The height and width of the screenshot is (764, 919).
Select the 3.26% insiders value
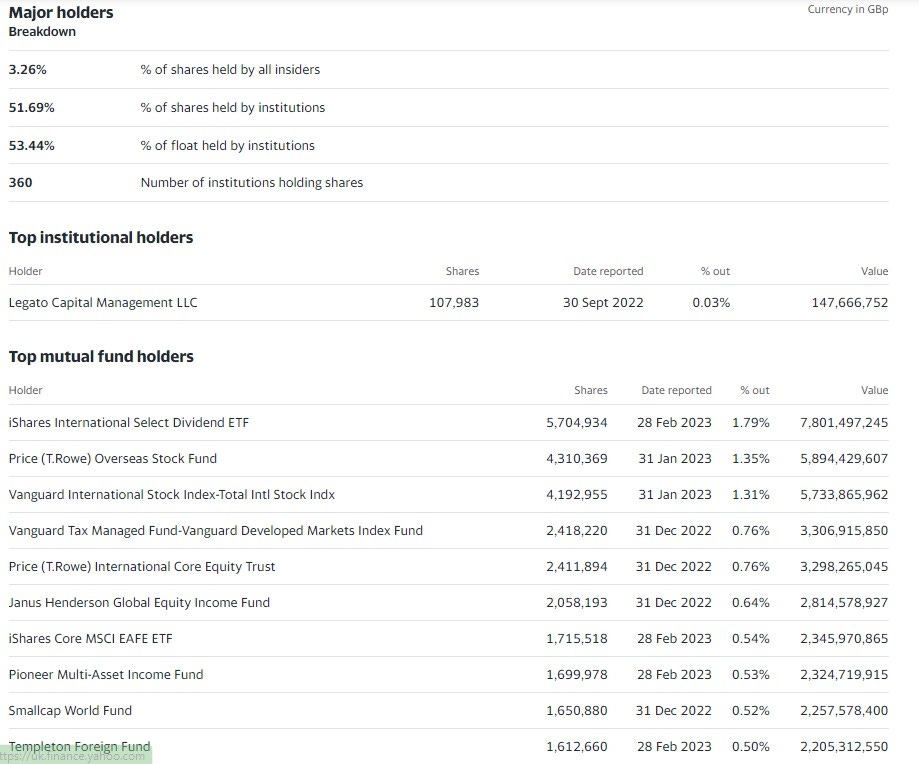click(28, 69)
